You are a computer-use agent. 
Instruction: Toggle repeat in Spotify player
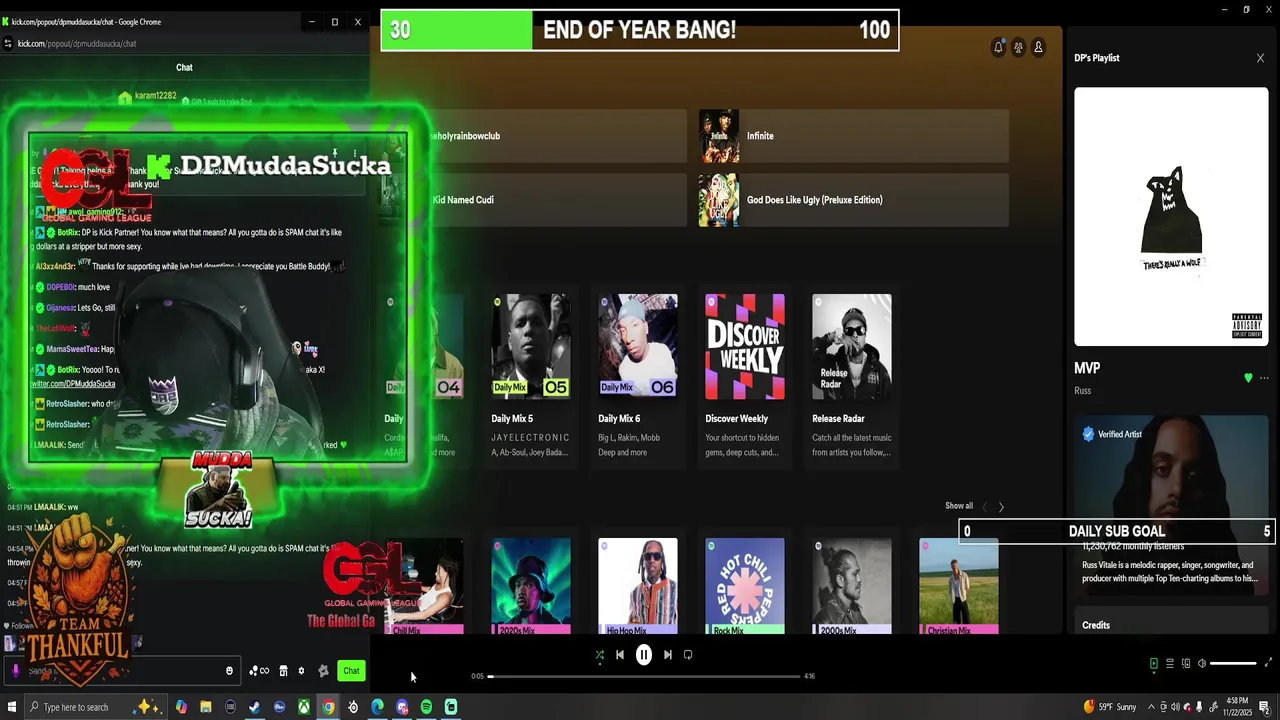click(x=688, y=655)
